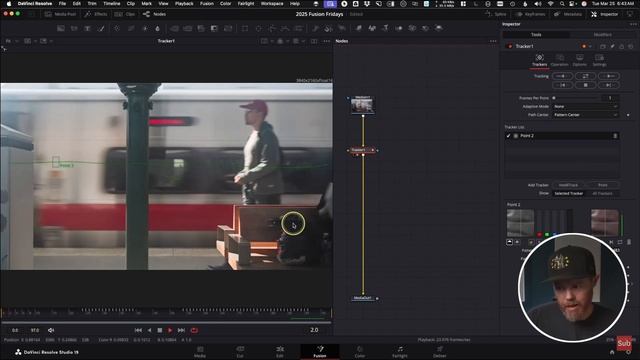
Task: Delete Point 2 with trash icon
Action: [615, 136]
